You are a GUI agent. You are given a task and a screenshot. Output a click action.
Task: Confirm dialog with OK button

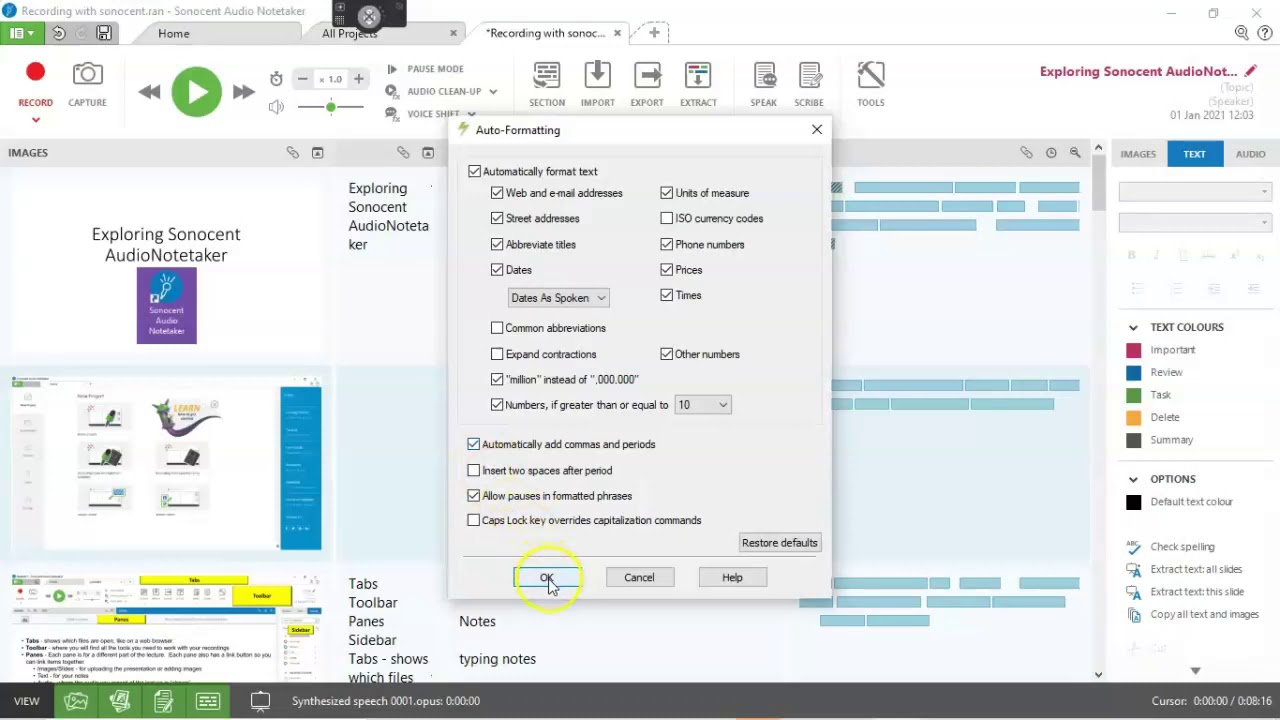click(x=547, y=577)
